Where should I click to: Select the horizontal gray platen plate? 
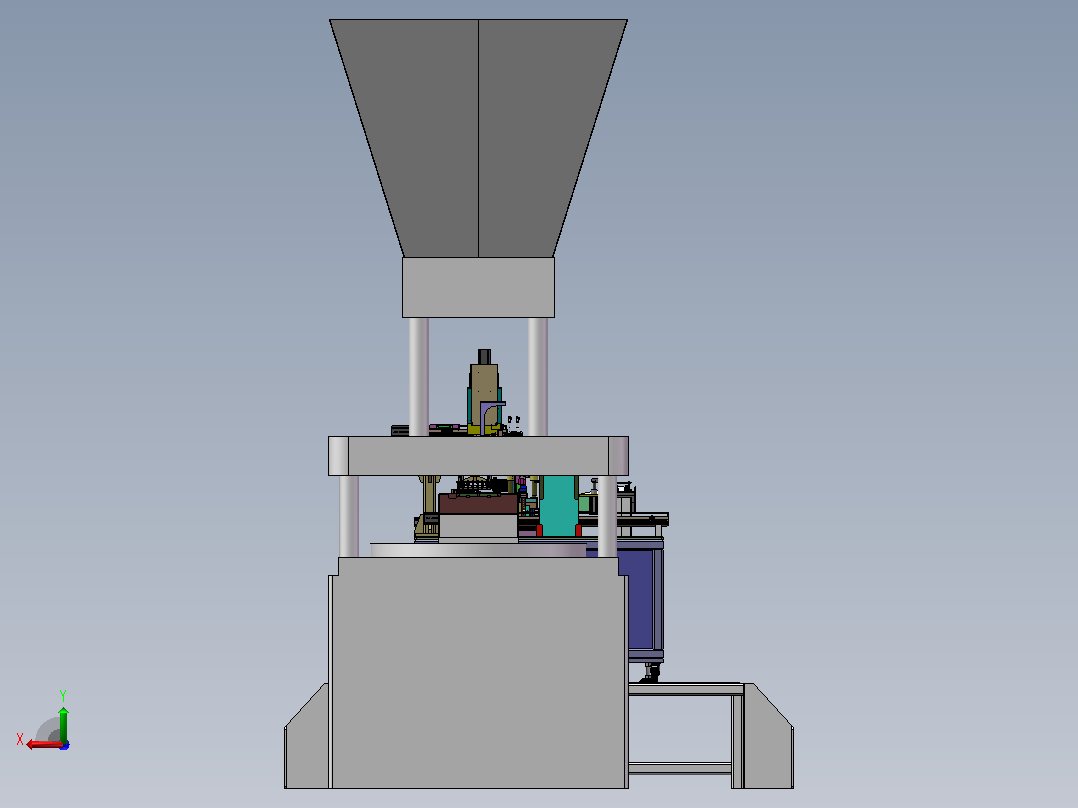478,455
